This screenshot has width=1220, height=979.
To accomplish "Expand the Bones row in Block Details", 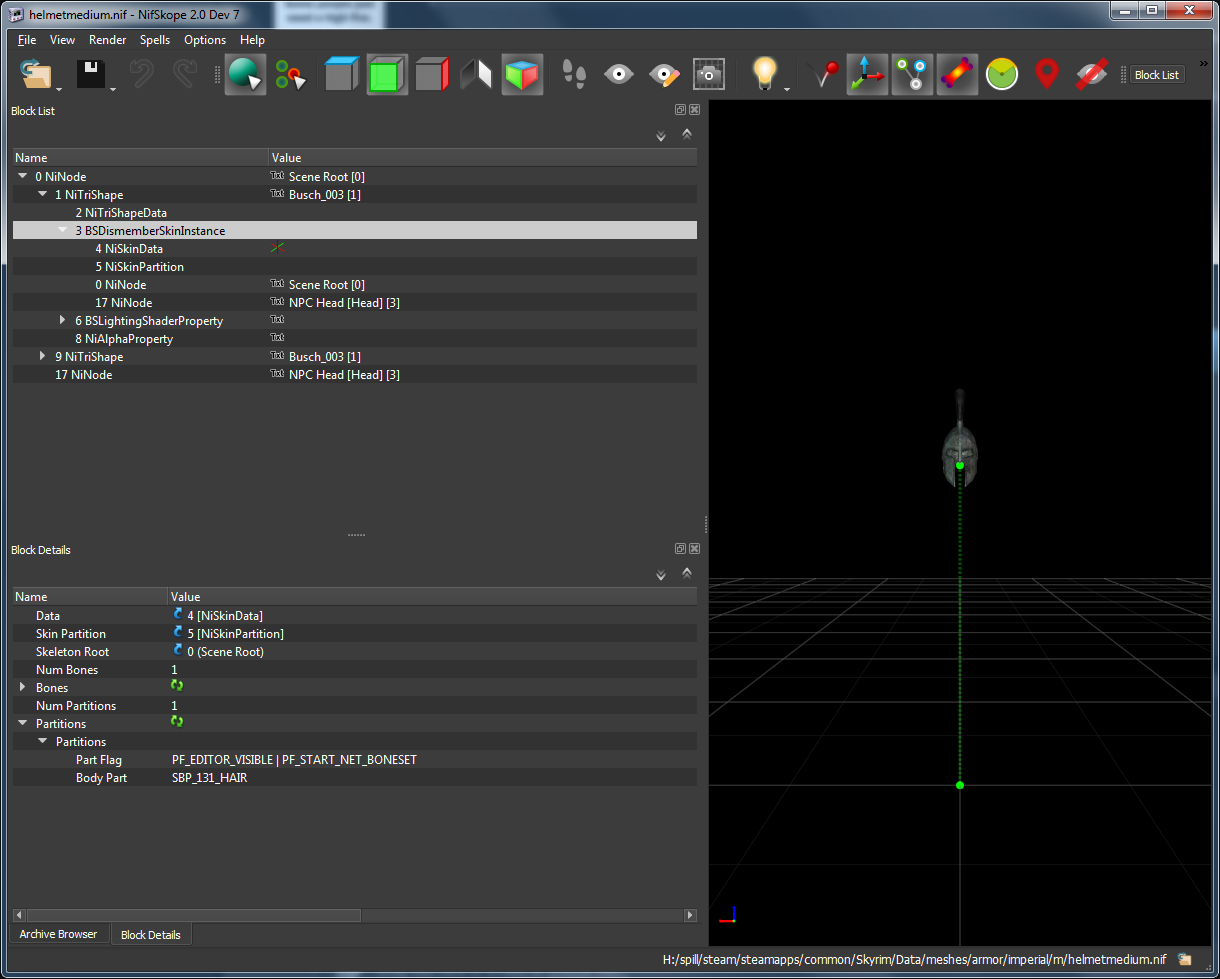I will click(x=23, y=688).
